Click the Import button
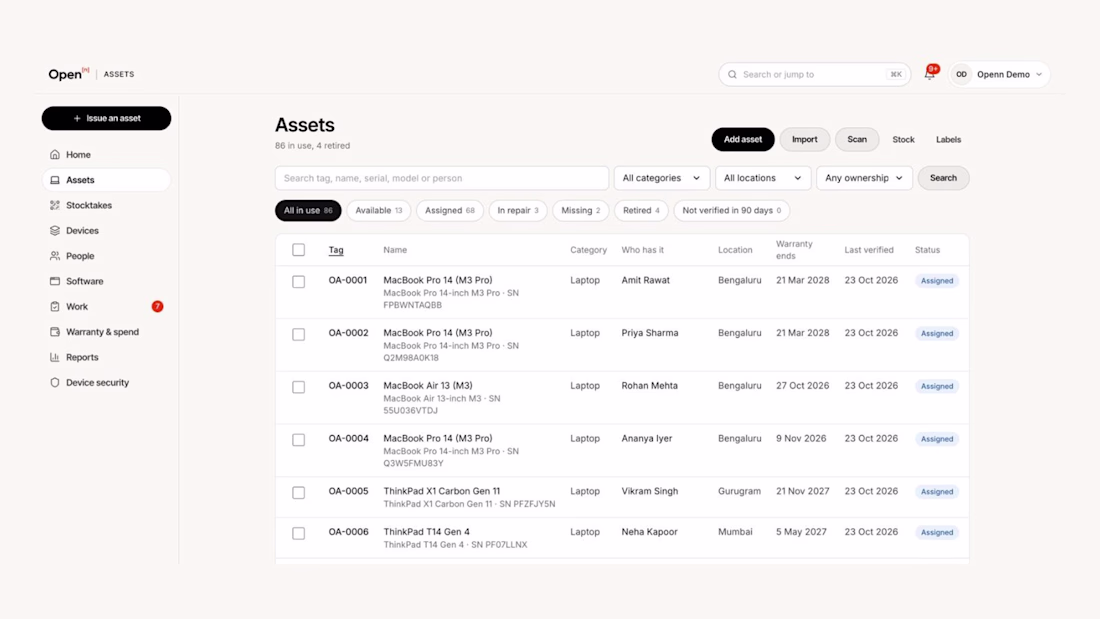1100x619 pixels. [805, 140]
